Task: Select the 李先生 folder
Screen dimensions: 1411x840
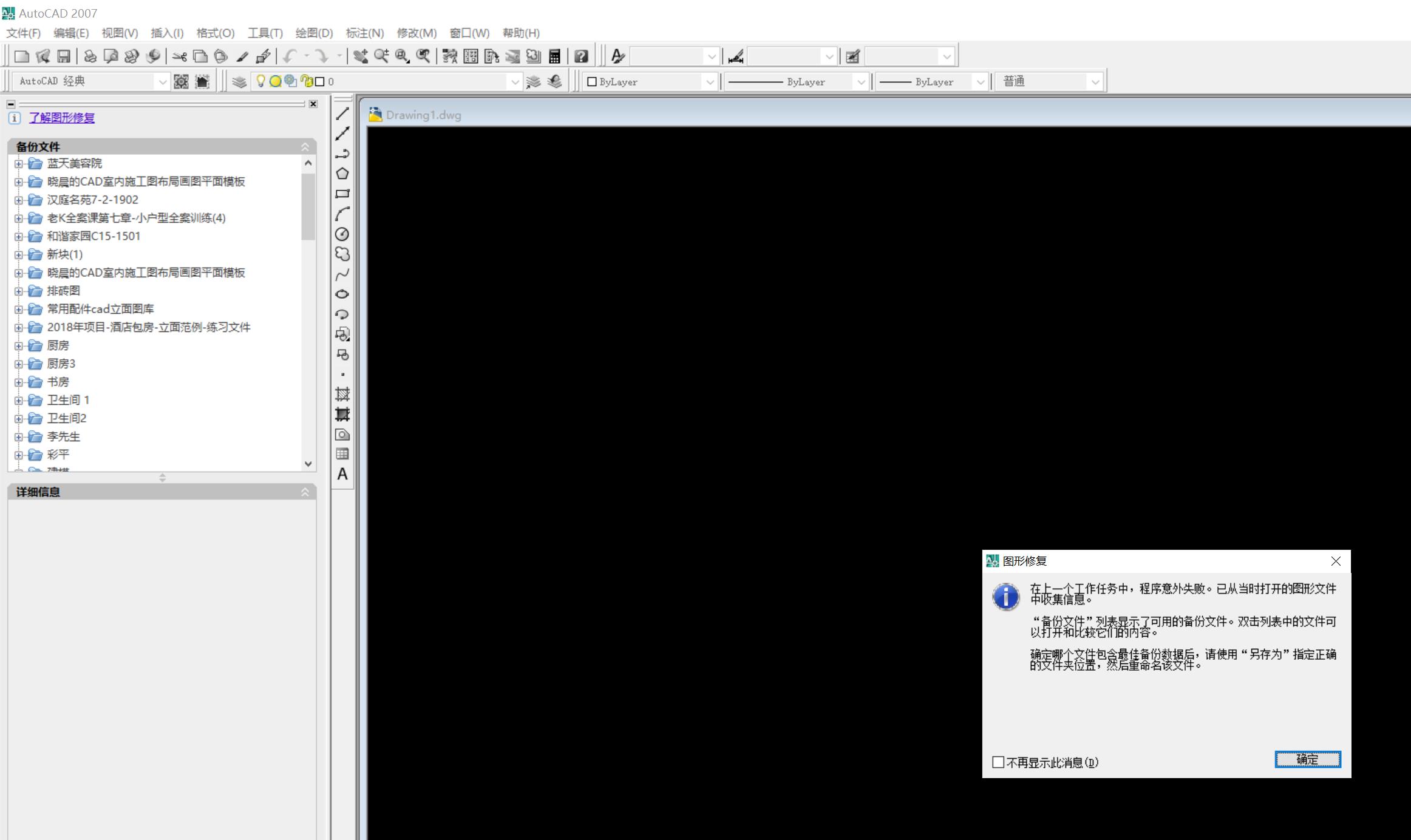Action: pyautogui.click(x=63, y=436)
